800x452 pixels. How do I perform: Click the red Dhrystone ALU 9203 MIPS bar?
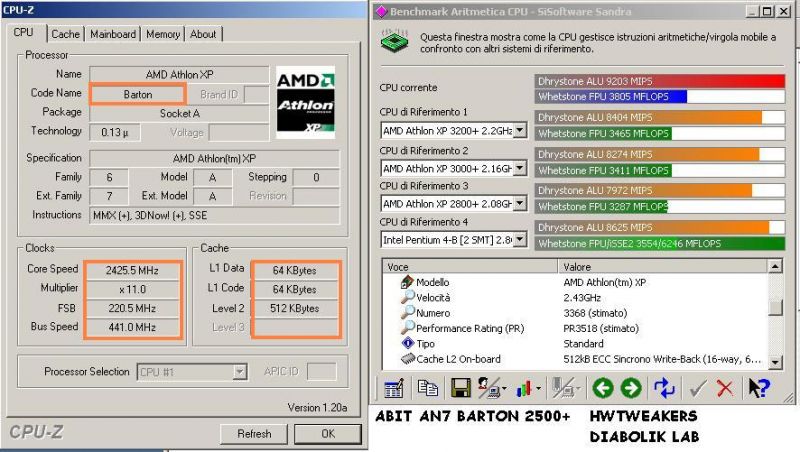click(x=660, y=81)
